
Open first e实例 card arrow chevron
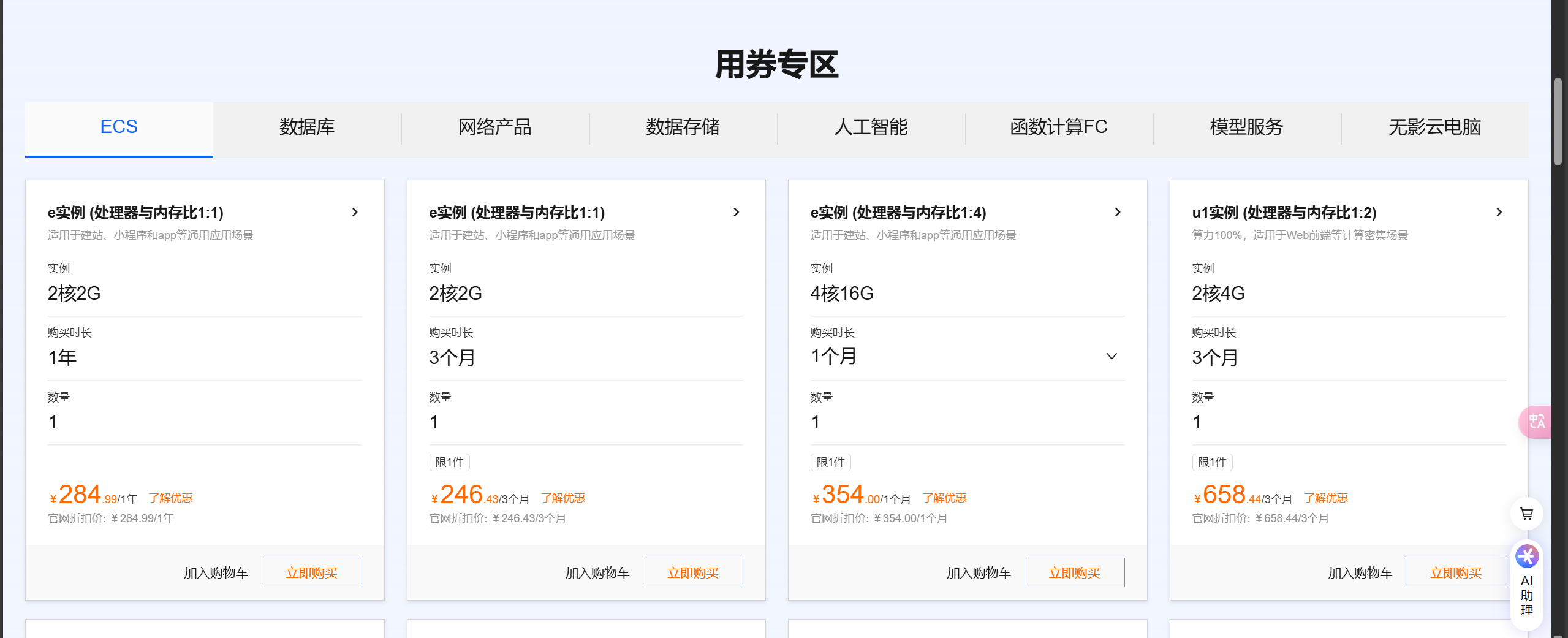355,212
